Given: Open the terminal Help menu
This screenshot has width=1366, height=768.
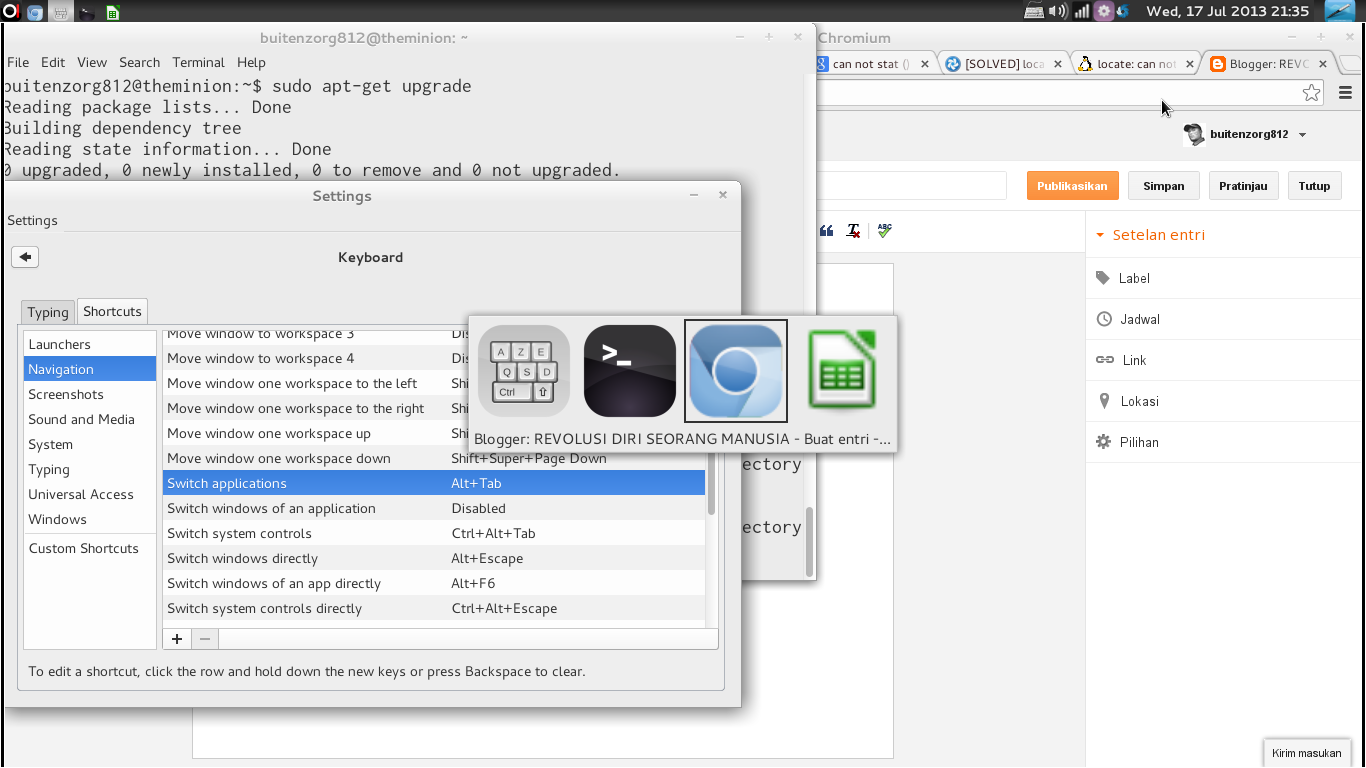Looking at the screenshot, I should (251, 62).
